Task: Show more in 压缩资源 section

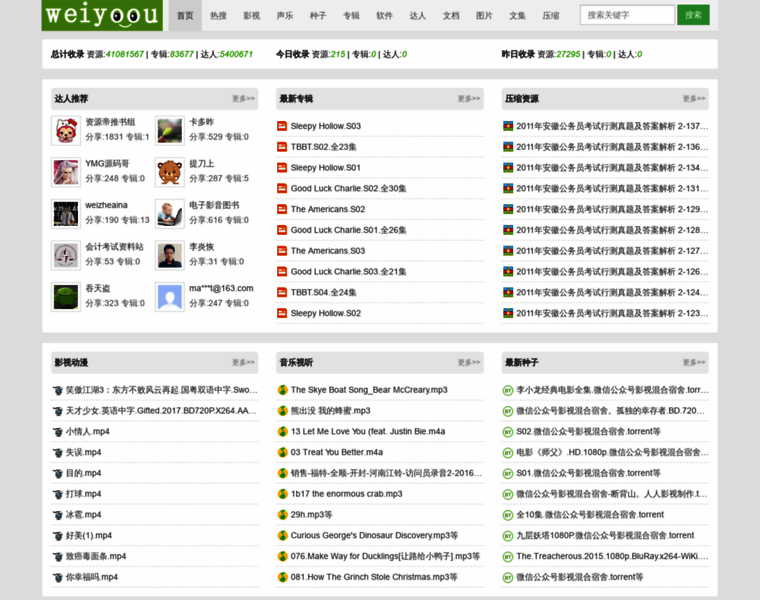Action: (x=694, y=99)
